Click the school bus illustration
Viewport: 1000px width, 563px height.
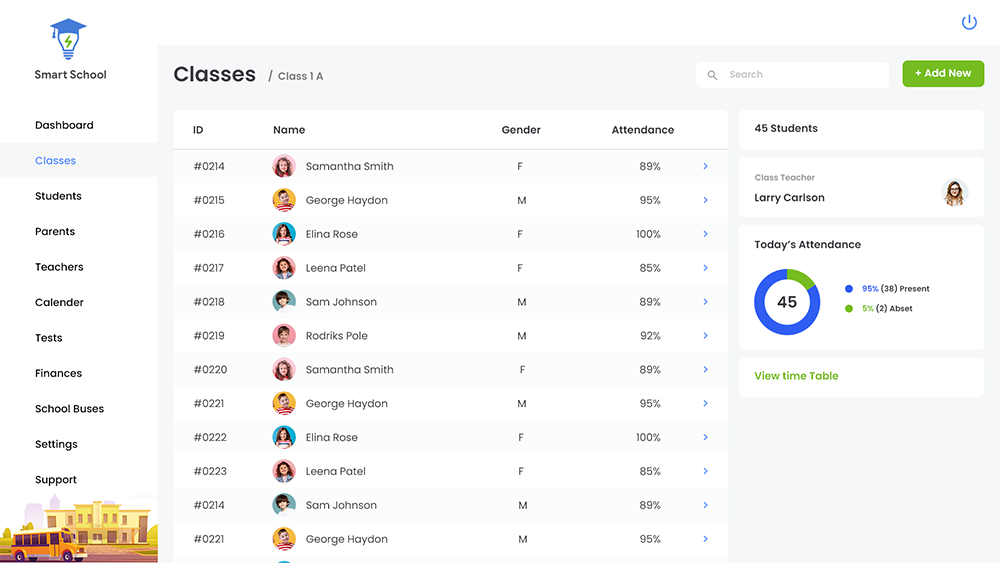pyautogui.click(x=43, y=543)
